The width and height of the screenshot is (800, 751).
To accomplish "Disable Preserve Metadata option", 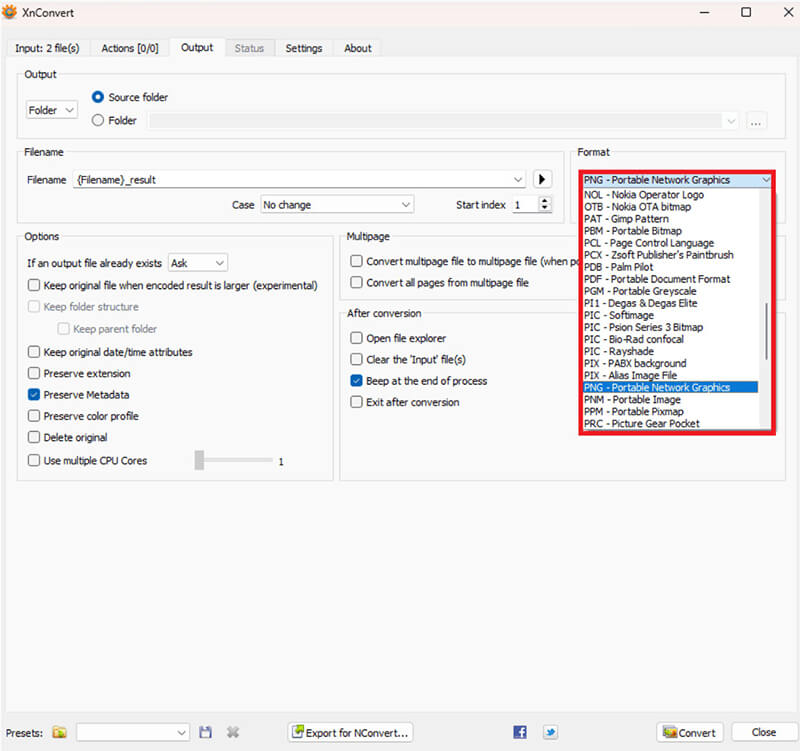I will [33, 394].
